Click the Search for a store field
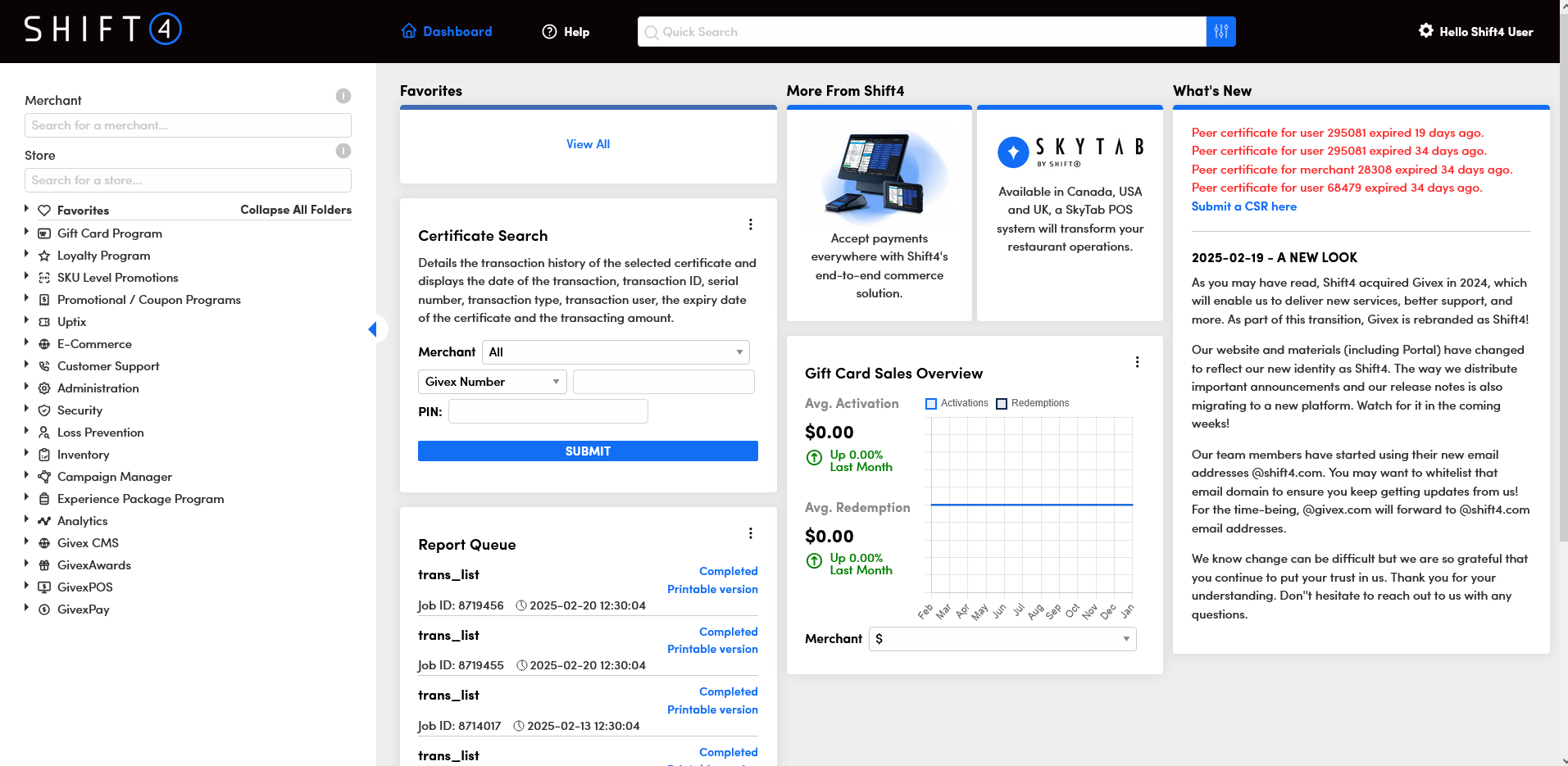 (188, 180)
